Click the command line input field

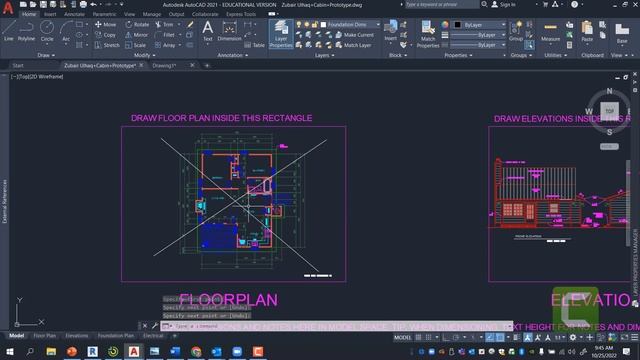(x=335, y=326)
